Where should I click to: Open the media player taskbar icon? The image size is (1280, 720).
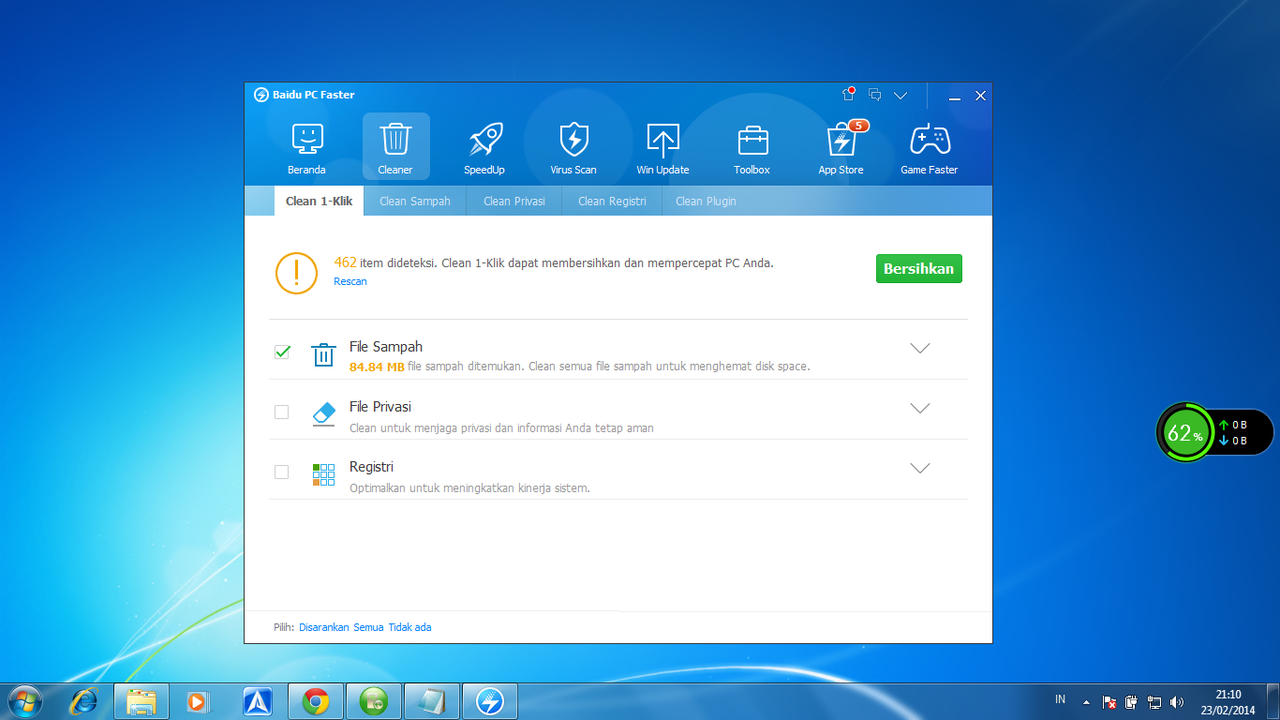pyautogui.click(x=197, y=702)
